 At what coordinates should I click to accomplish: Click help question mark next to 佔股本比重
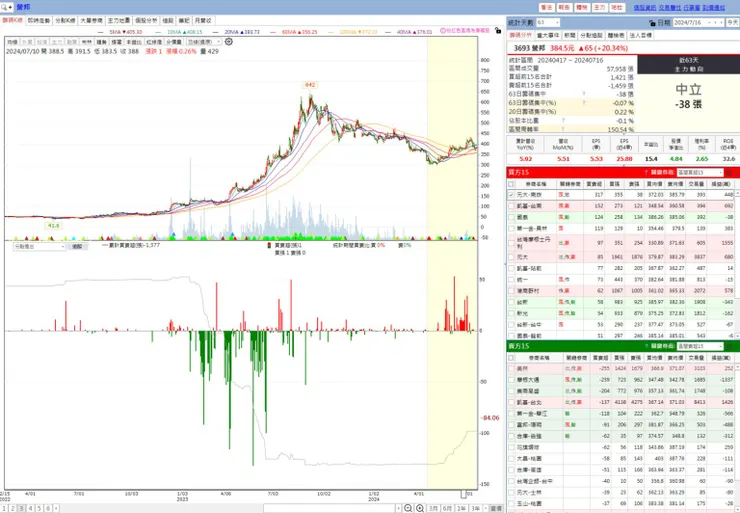click(x=563, y=120)
